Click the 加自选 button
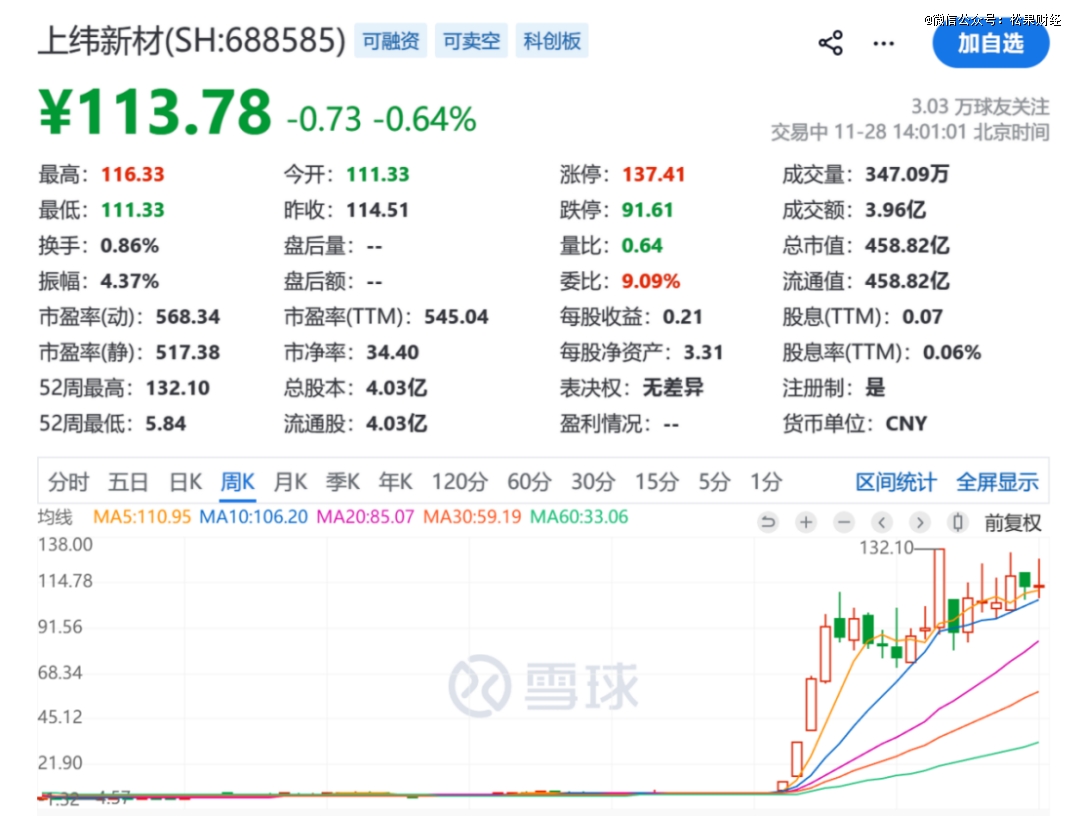1080x816 pixels. click(x=990, y=43)
